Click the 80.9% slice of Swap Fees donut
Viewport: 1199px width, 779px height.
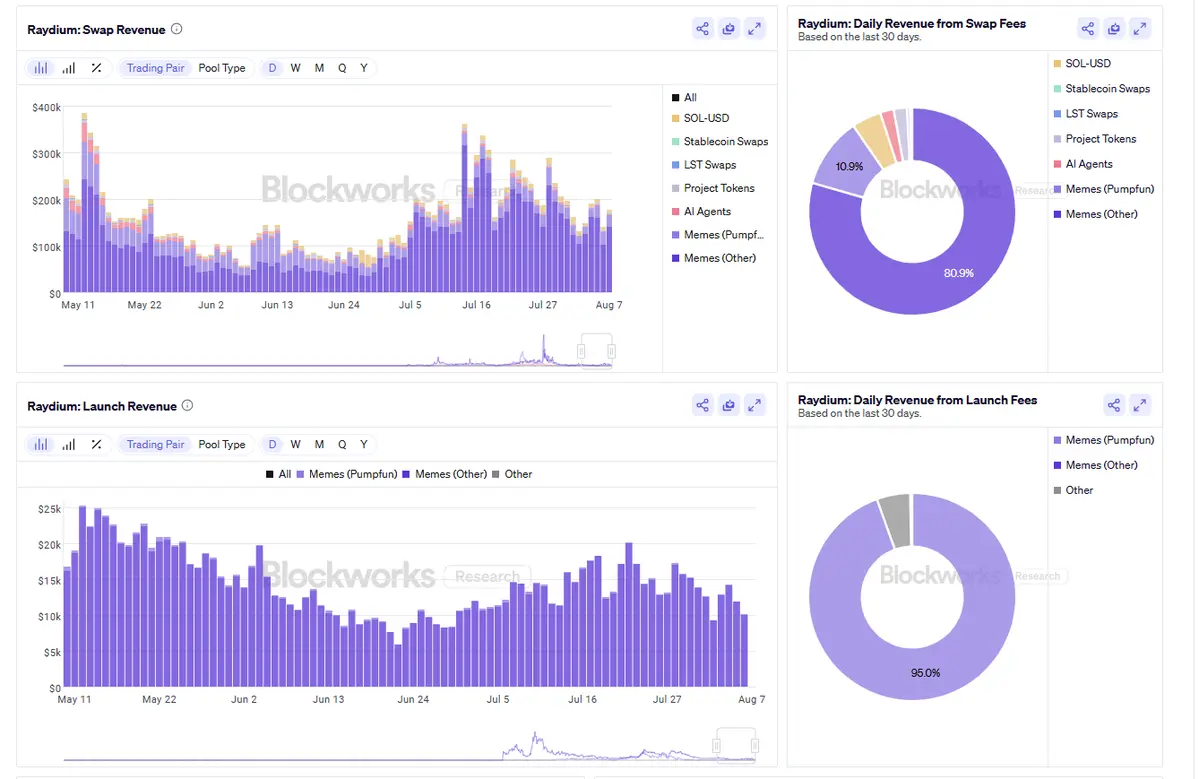959,274
